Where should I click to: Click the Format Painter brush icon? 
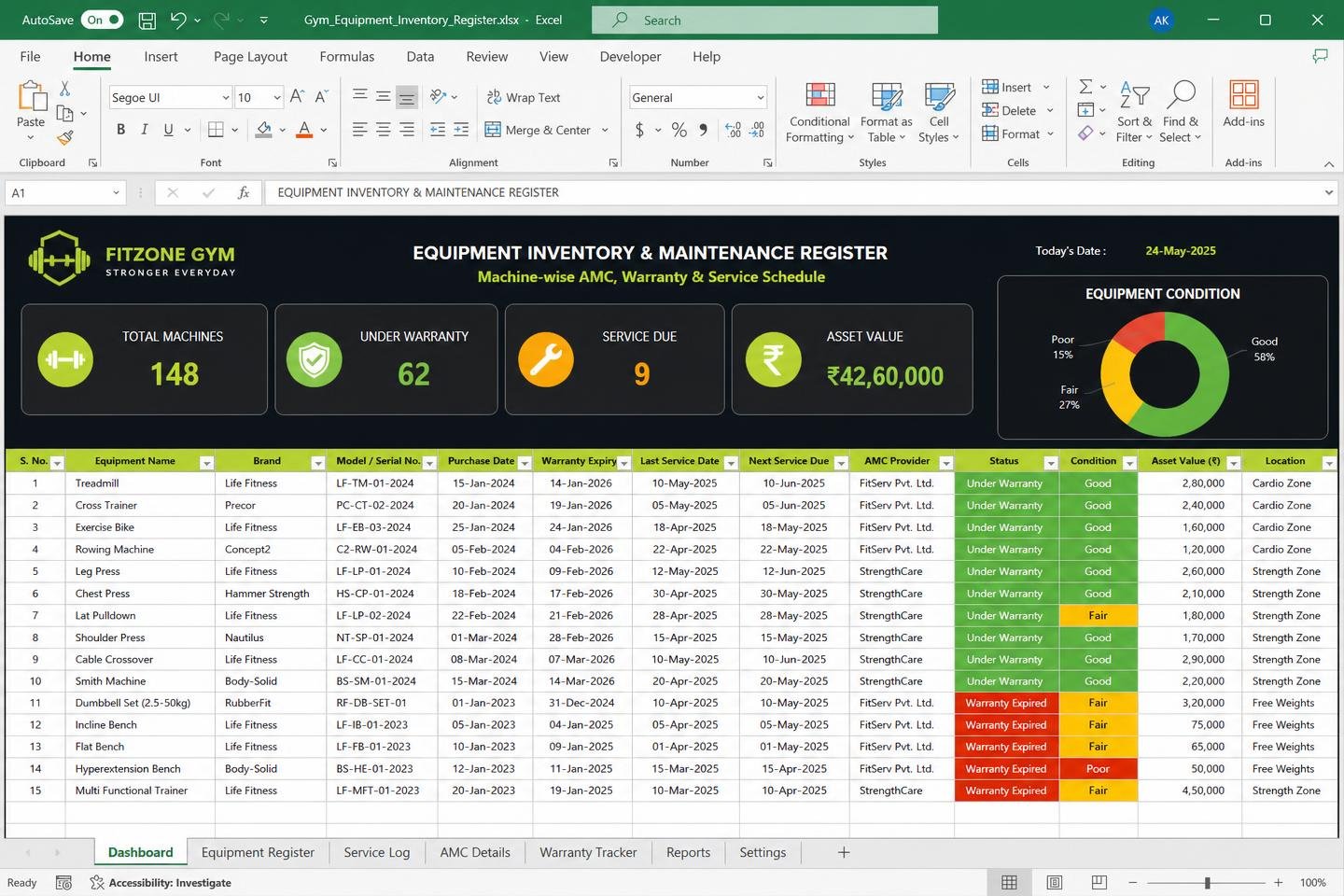pos(64,138)
